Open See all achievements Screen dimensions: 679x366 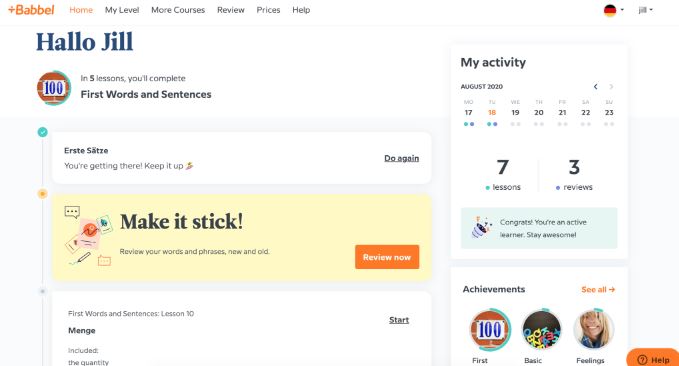click(x=598, y=289)
